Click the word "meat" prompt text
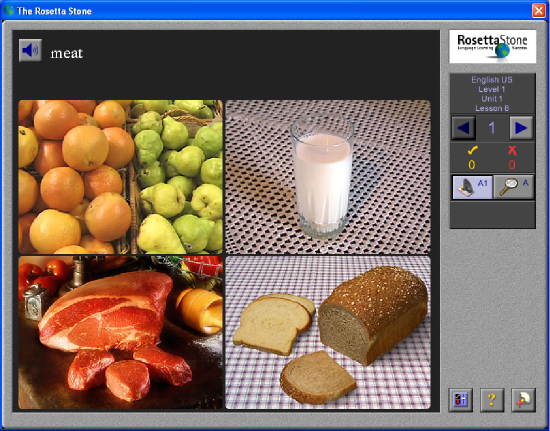This screenshot has height=431, width=550. point(67,53)
